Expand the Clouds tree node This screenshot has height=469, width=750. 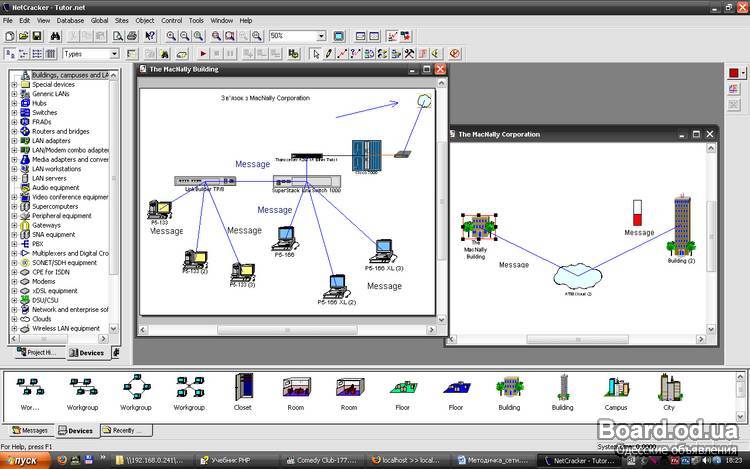point(14,319)
